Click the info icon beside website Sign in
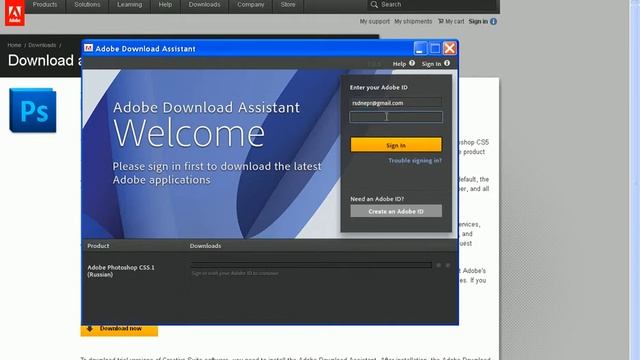The height and width of the screenshot is (360, 640). 493,21
